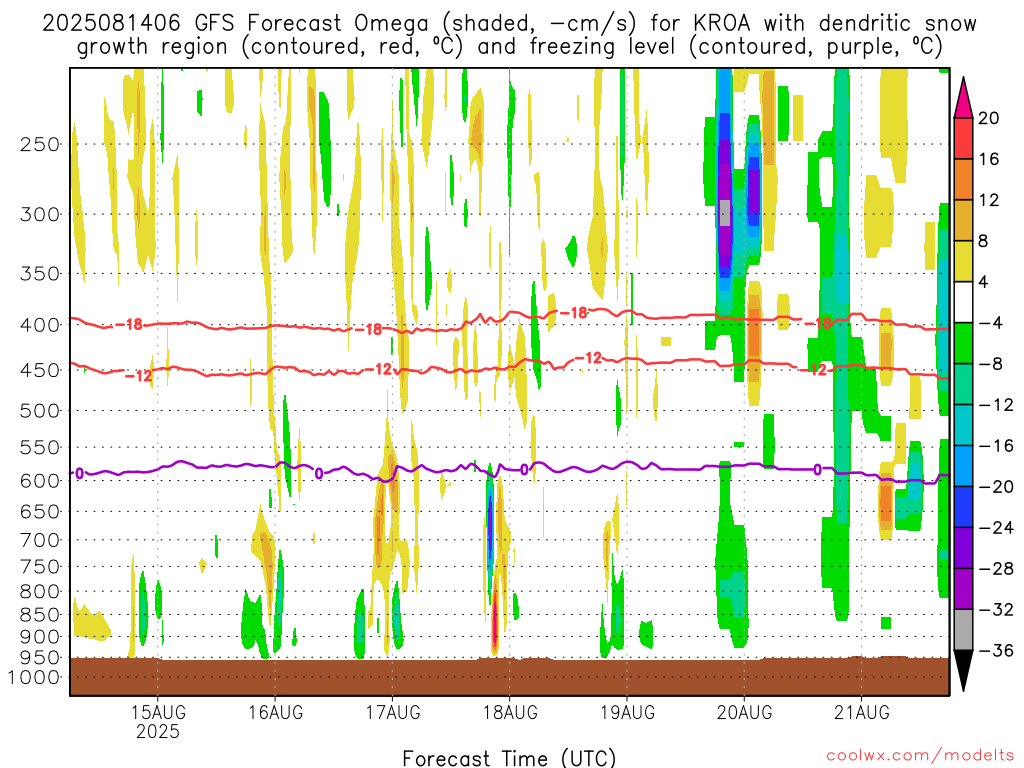
Task: Click the 900 pressure level label
Action: [40, 636]
